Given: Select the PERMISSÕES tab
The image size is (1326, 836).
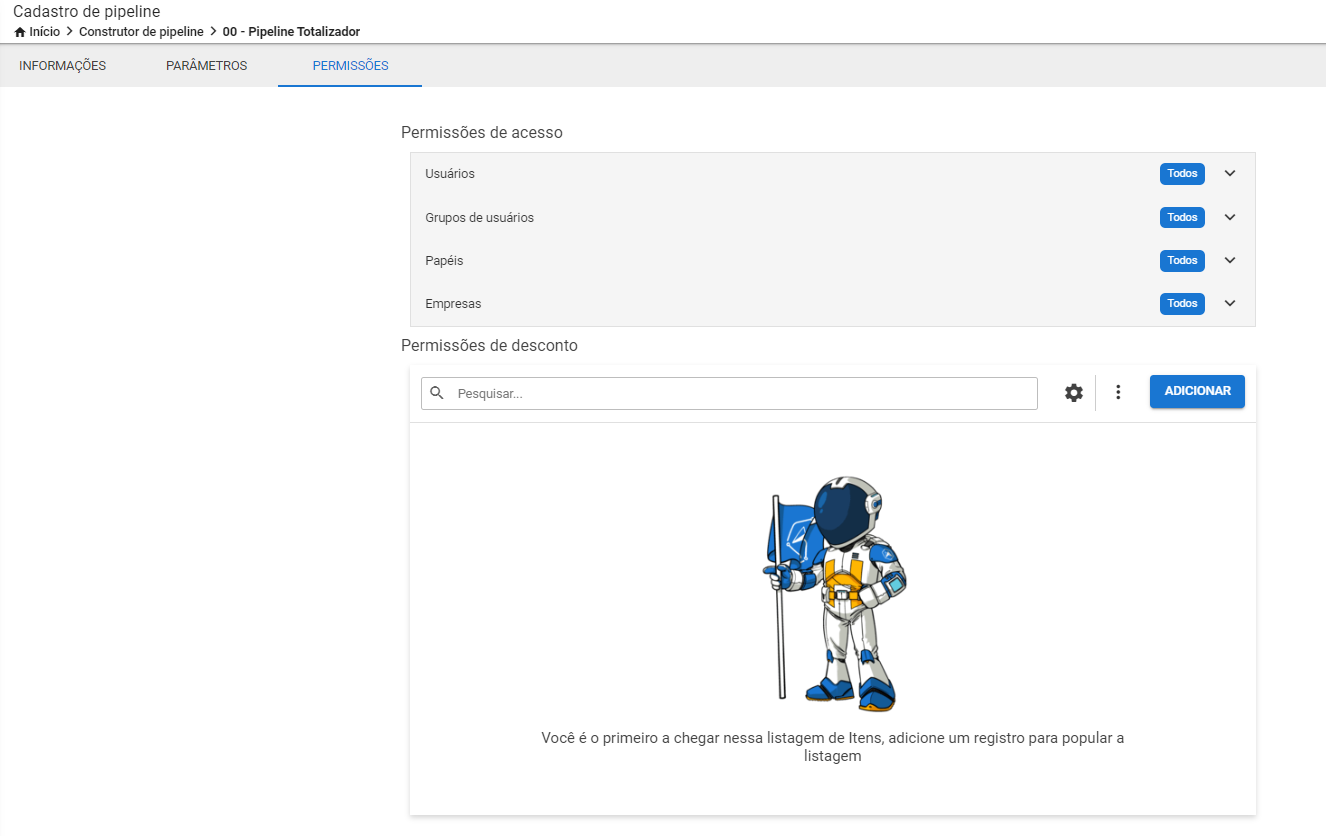Looking at the screenshot, I should (x=350, y=66).
